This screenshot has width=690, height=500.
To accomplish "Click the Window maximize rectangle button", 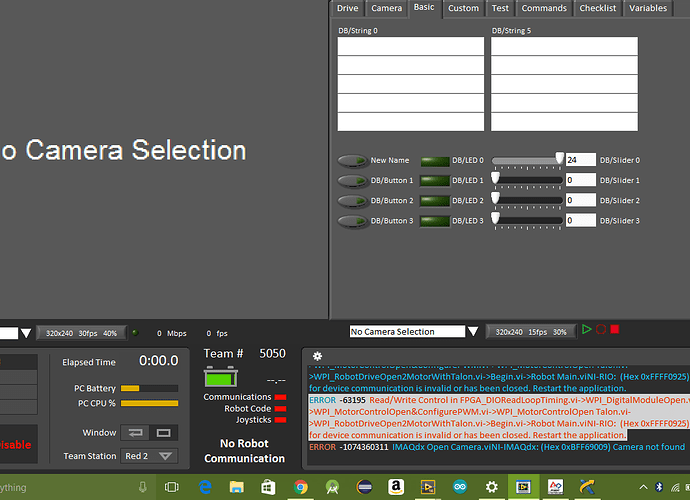I will click(163, 433).
